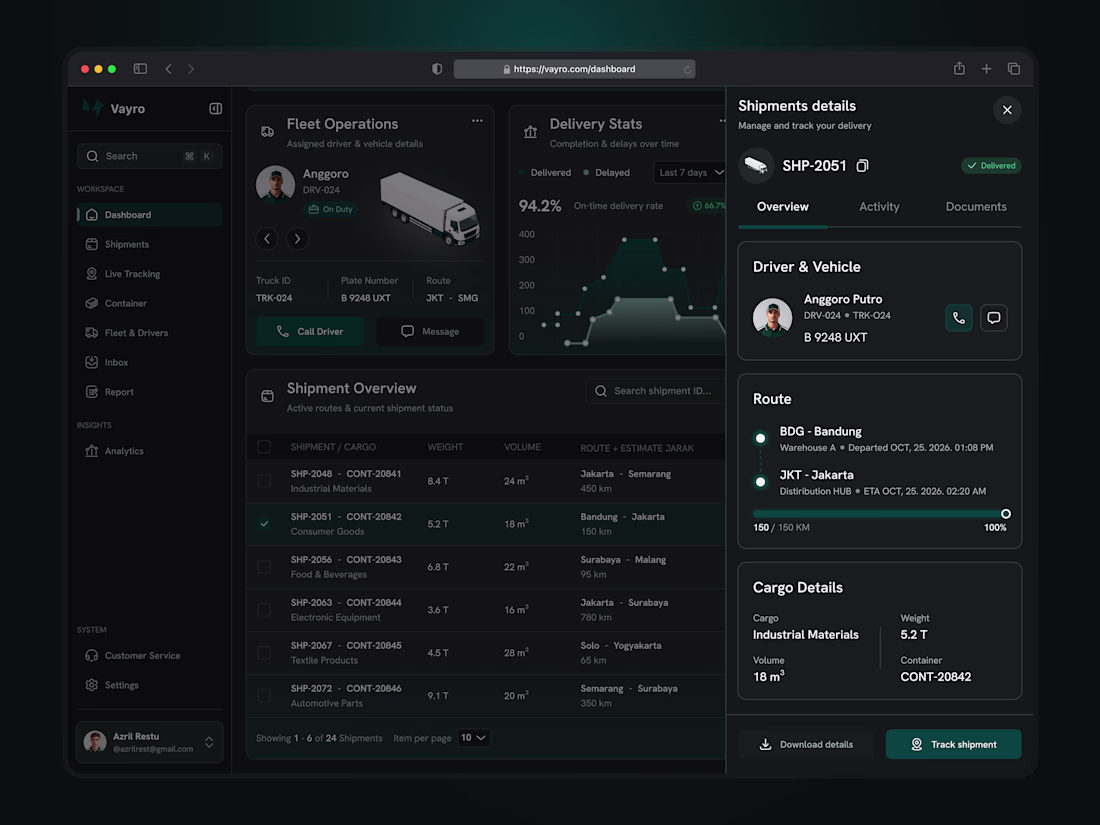Screen dimensions: 1100x825
Task: Collapse the Vayro sidebar
Action: coord(215,109)
